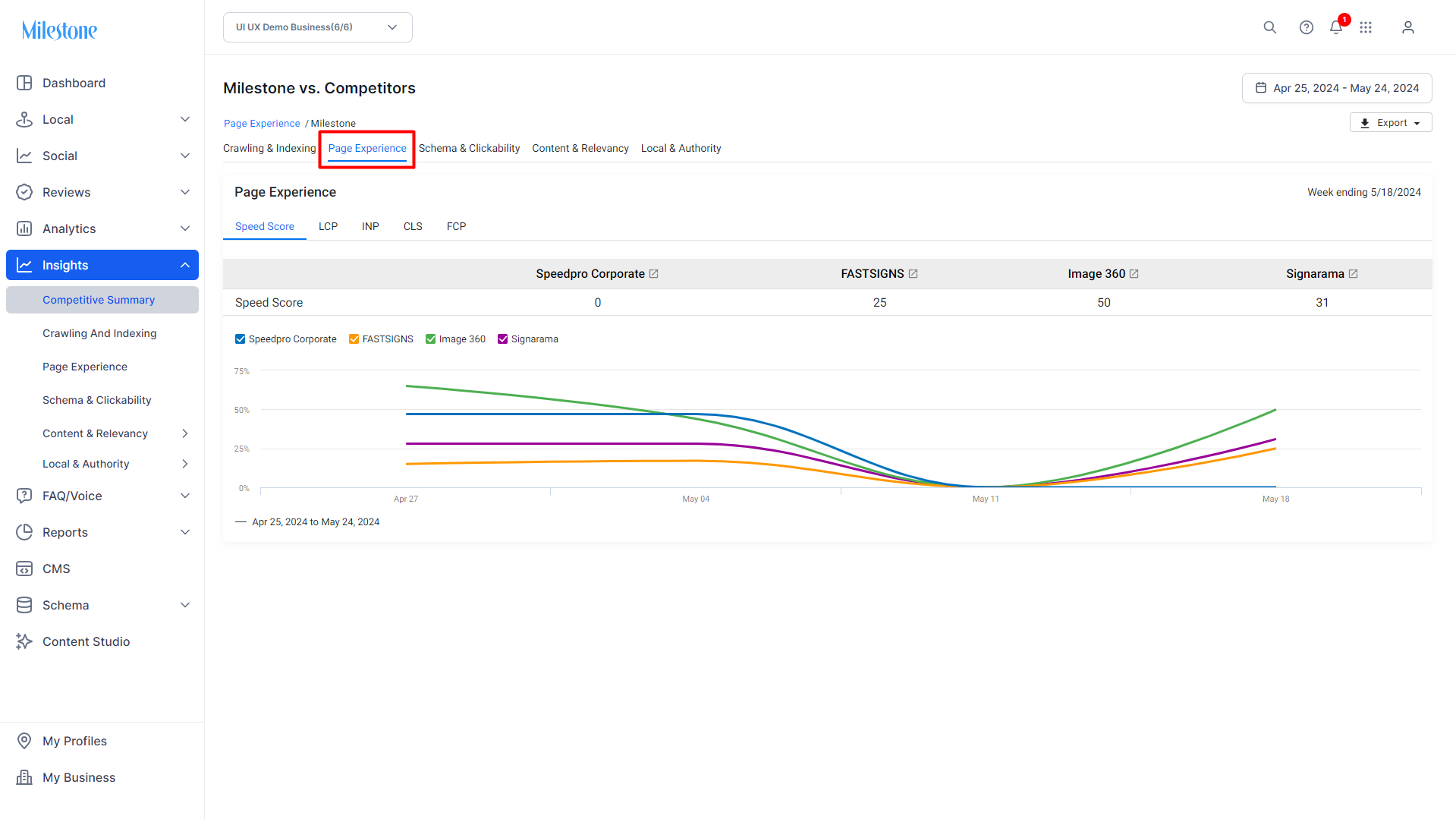Screen dimensions: 1456x819
Task: Click the FAQ/Voice sidebar icon
Action: click(x=24, y=496)
